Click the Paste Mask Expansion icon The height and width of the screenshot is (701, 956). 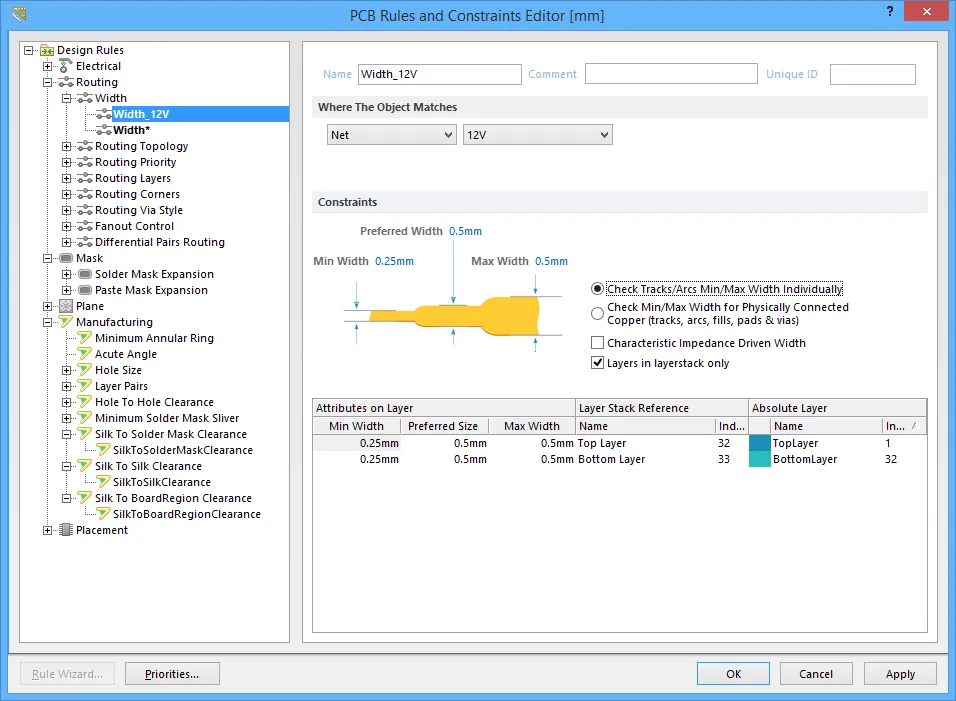85,290
